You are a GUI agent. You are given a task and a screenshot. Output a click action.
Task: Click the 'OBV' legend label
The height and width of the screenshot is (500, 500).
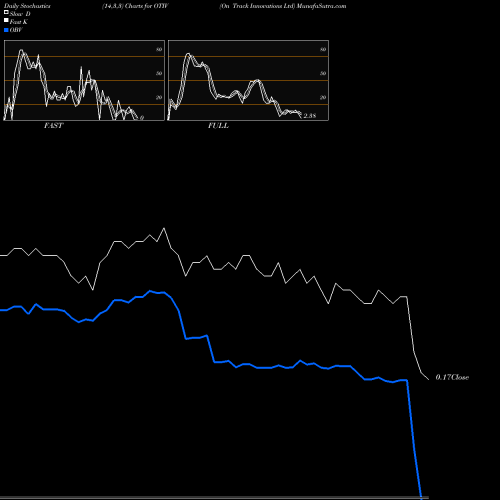16,30
